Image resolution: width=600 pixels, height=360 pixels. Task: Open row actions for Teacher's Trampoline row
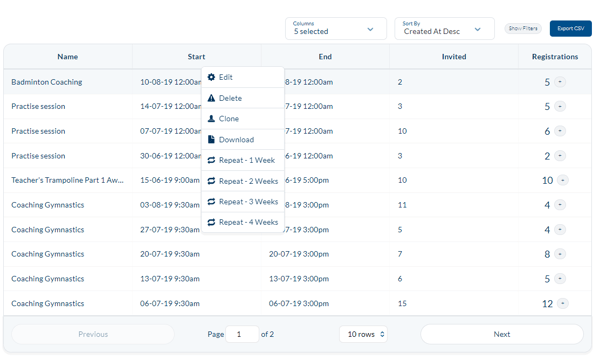[x=562, y=180]
